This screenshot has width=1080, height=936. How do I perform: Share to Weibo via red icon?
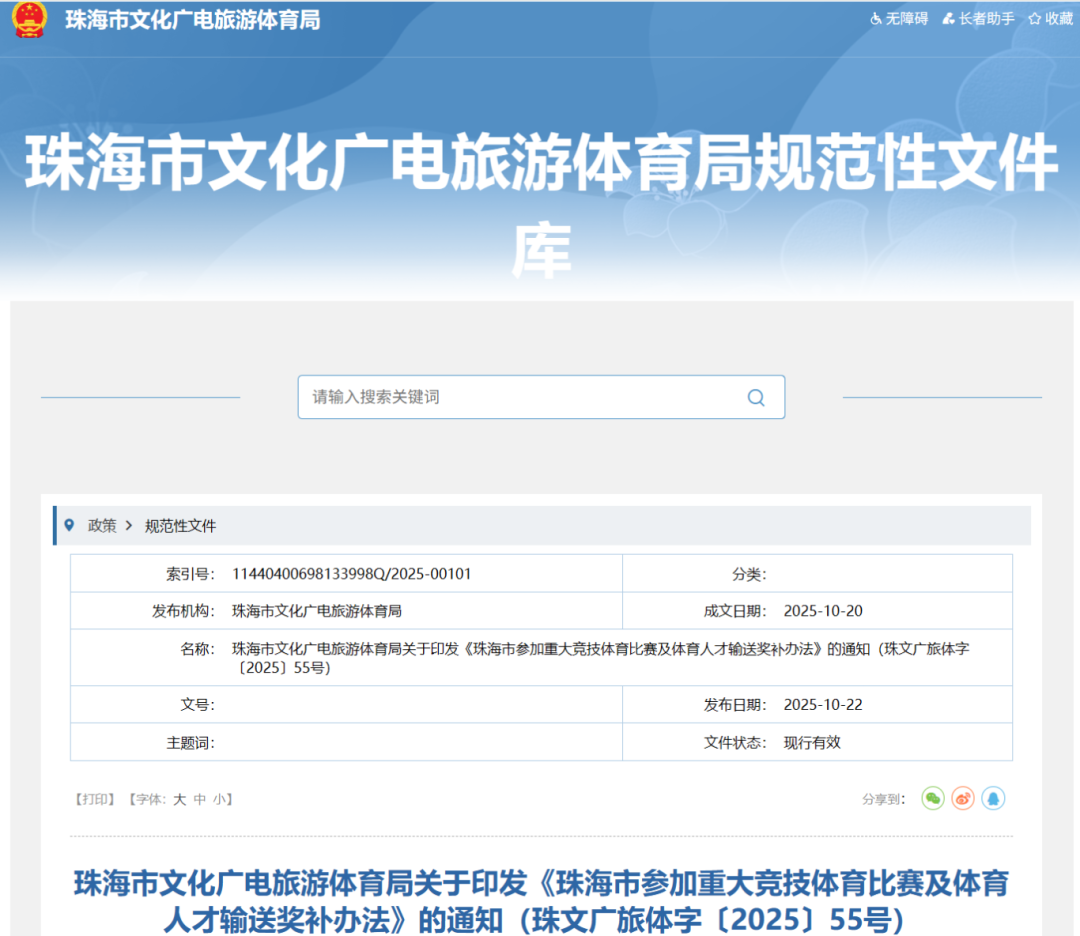tap(963, 798)
